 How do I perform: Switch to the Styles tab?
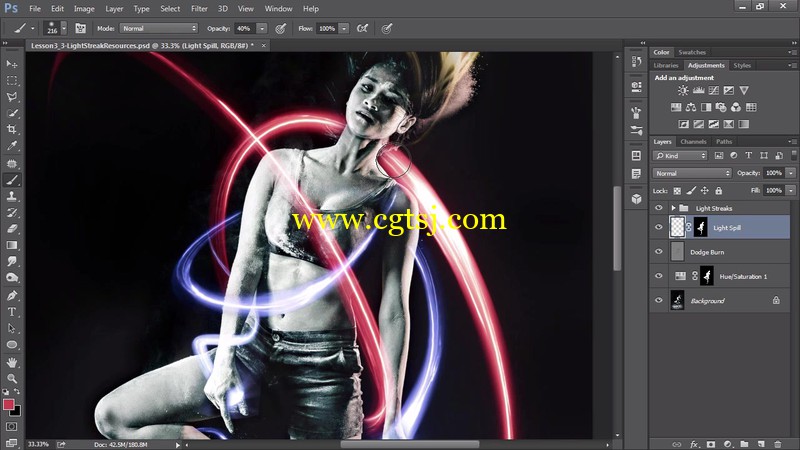click(x=742, y=65)
